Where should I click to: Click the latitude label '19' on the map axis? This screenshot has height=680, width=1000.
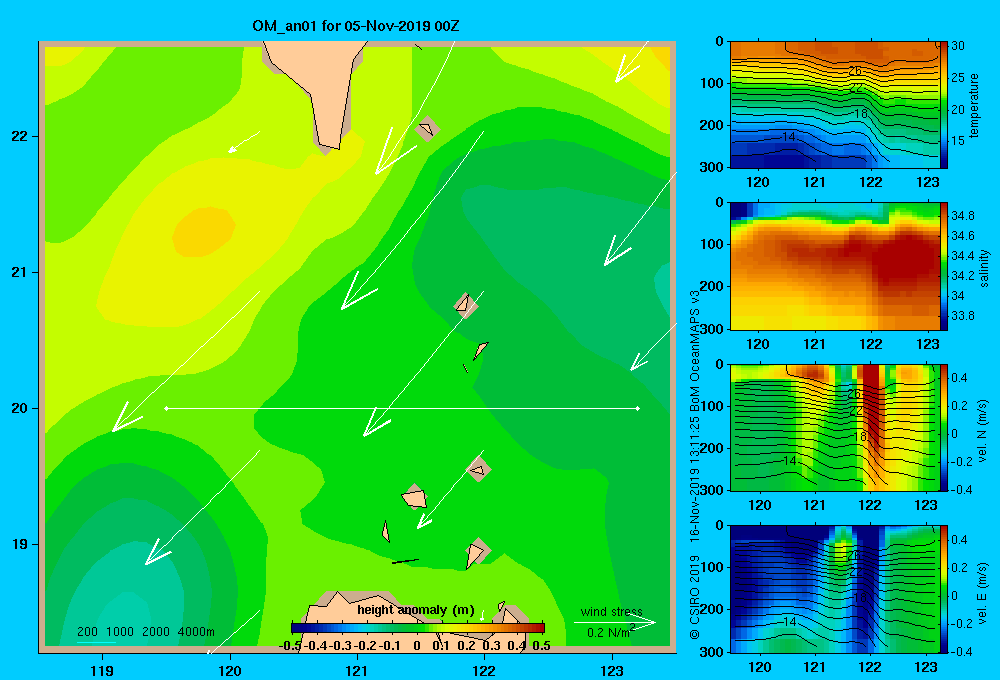click(20, 544)
